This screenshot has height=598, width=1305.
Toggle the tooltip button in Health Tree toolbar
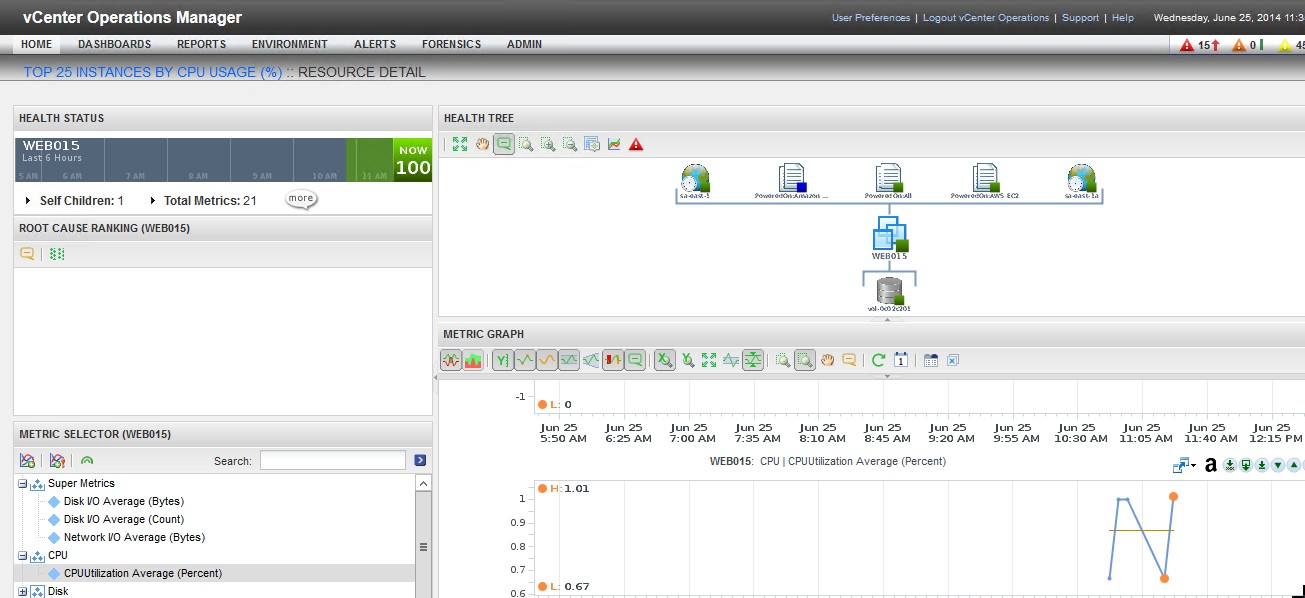pyautogui.click(x=504, y=144)
